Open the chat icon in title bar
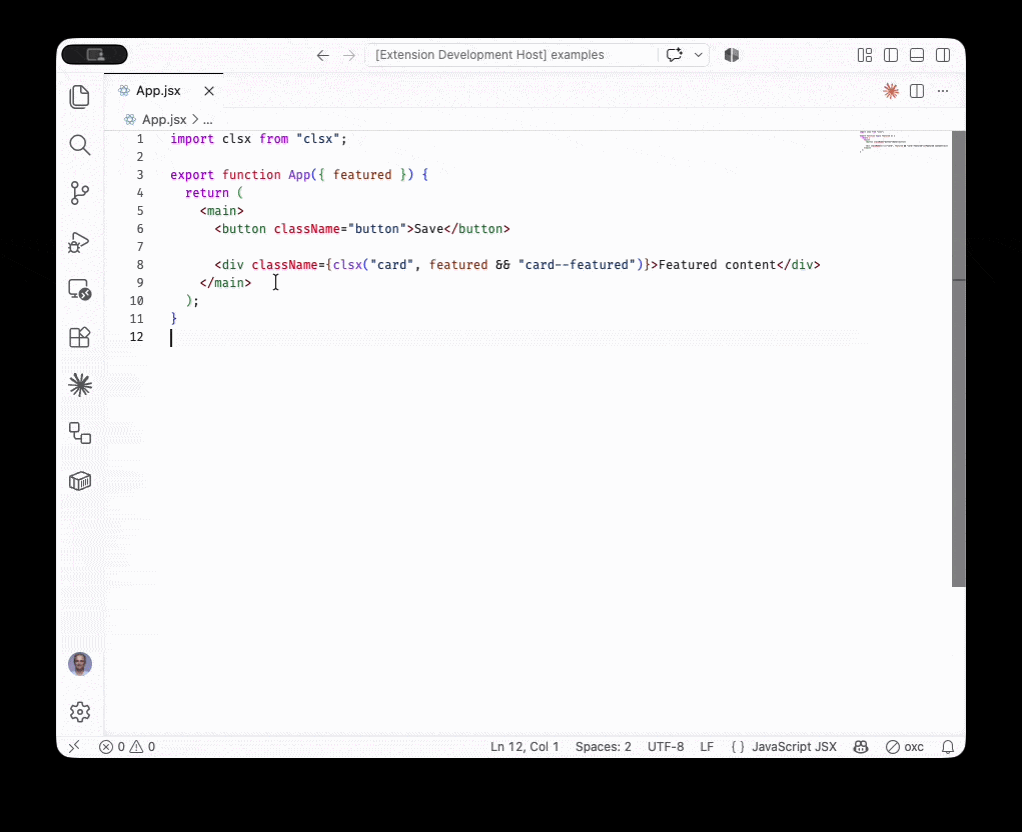The width and height of the screenshot is (1022, 832). (x=675, y=55)
